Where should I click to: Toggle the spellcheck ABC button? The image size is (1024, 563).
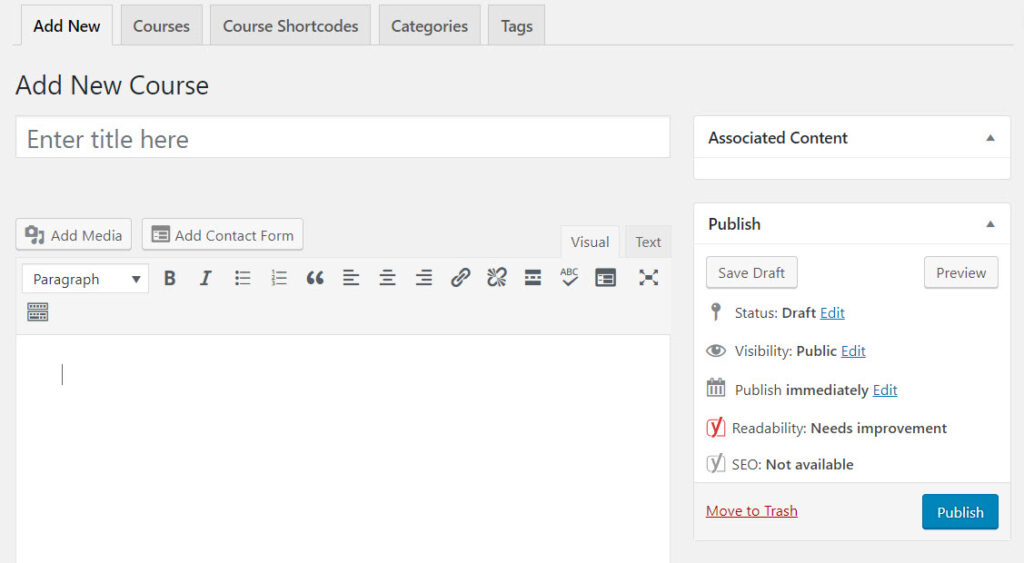[x=569, y=277]
